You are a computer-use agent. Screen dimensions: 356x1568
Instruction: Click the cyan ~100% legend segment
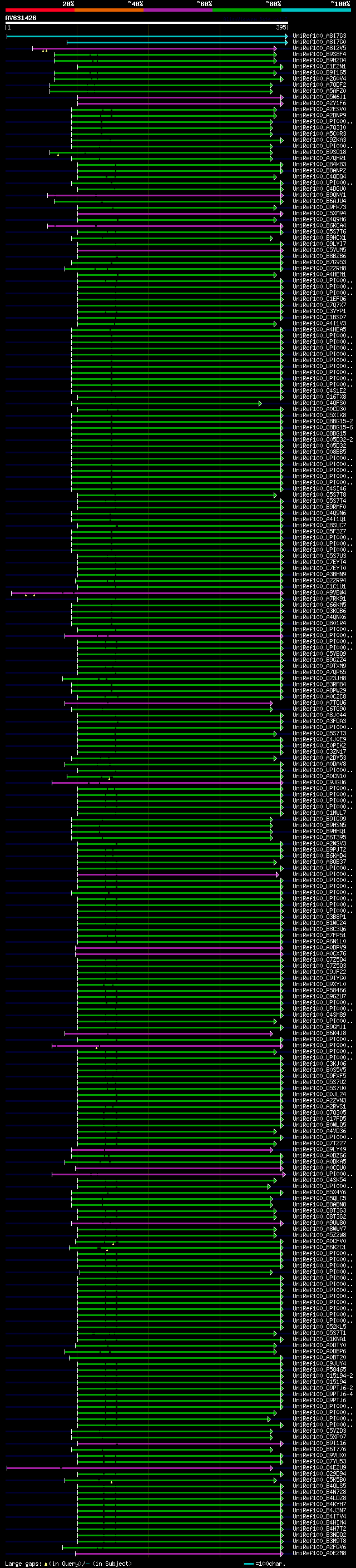click(x=317, y=10)
